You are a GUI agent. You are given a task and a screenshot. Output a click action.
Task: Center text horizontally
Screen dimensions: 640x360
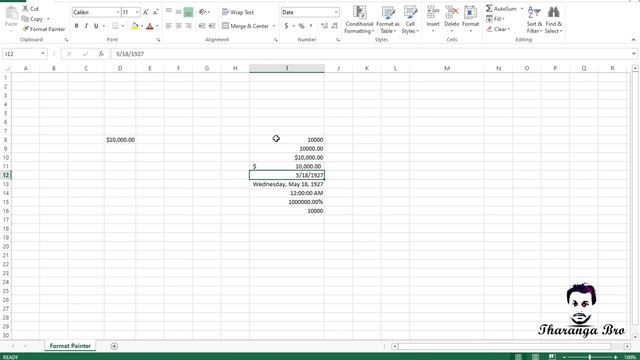pos(178,26)
